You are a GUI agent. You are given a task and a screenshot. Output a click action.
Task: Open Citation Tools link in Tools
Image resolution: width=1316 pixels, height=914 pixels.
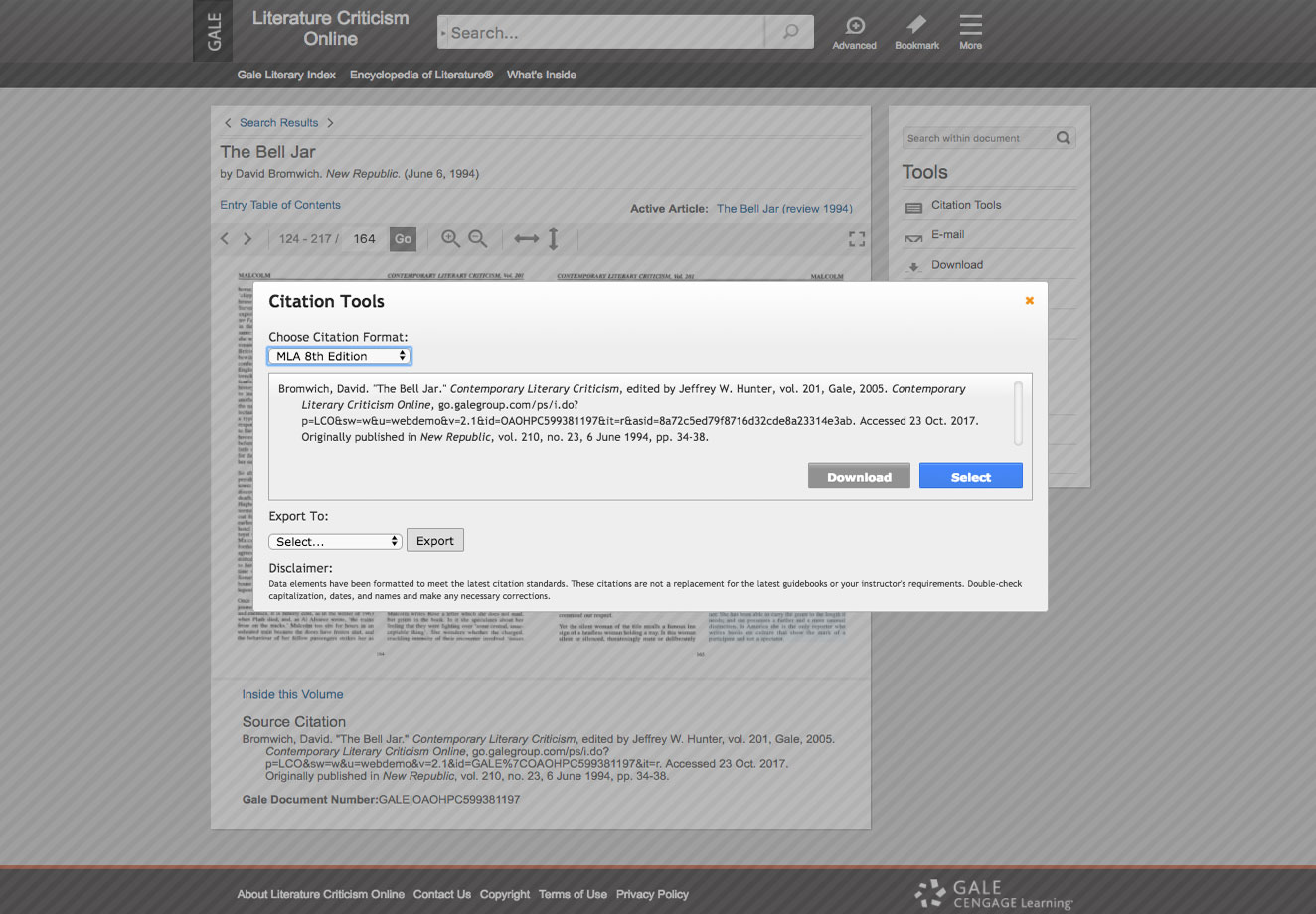(x=966, y=205)
